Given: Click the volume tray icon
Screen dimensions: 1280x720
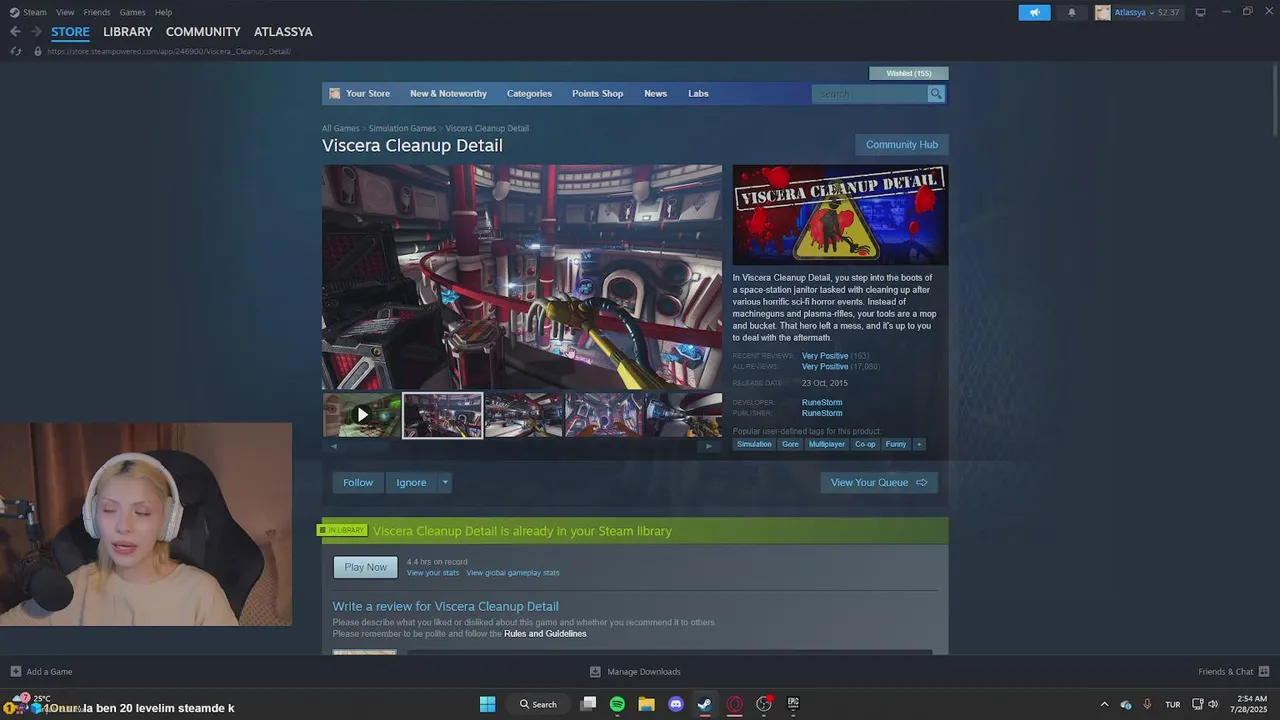Looking at the screenshot, I should 1213,704.
